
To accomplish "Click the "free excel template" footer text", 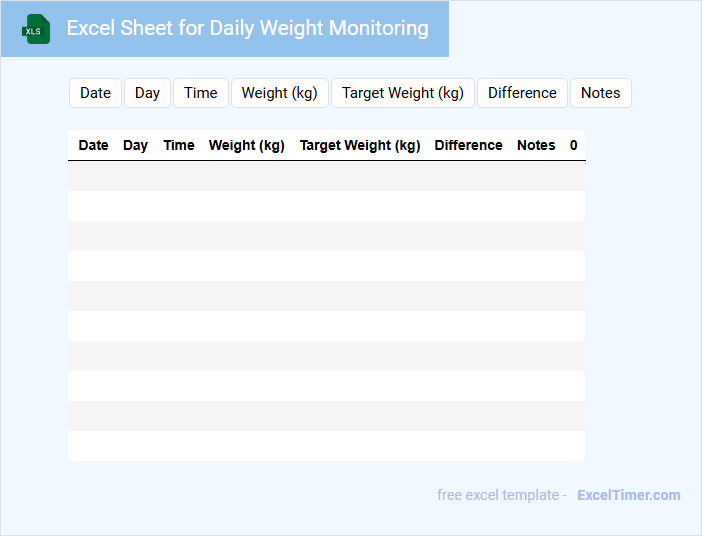I will pyautogui.click(x=498, y=495).
